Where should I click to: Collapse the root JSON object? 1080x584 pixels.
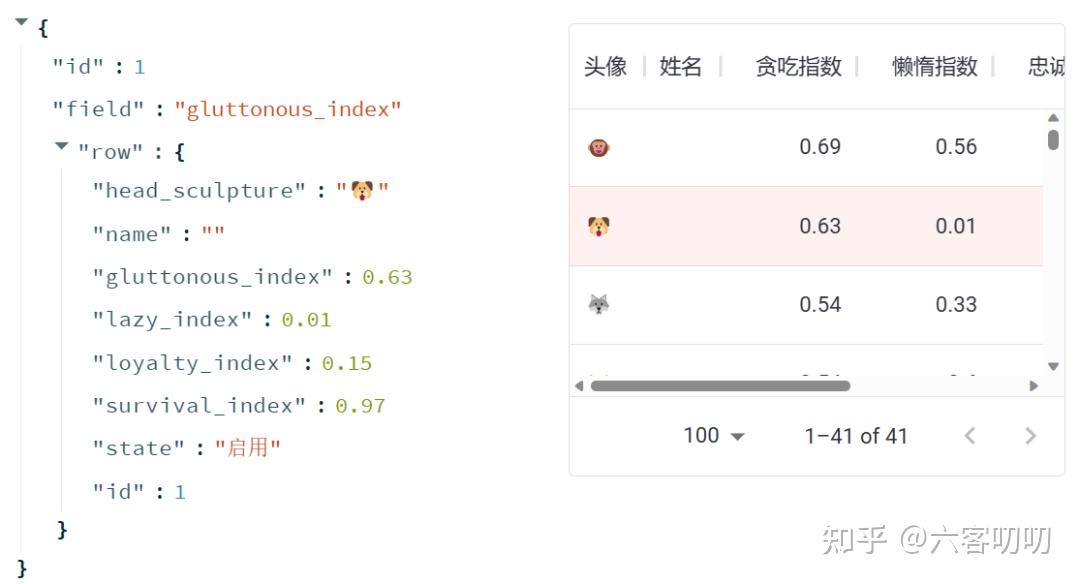click(x=21, y=22)
